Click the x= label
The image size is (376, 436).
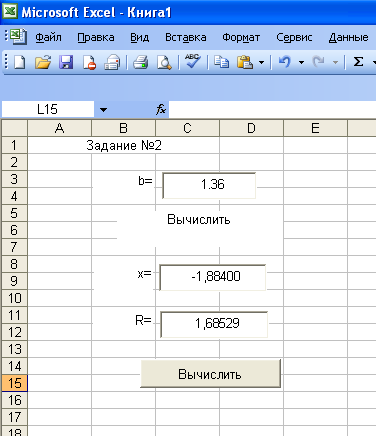coord(144,274)
